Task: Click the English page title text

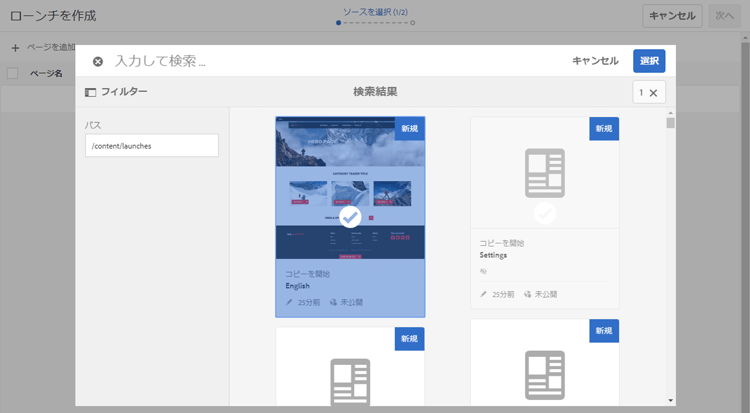Action: click(298, 286)
